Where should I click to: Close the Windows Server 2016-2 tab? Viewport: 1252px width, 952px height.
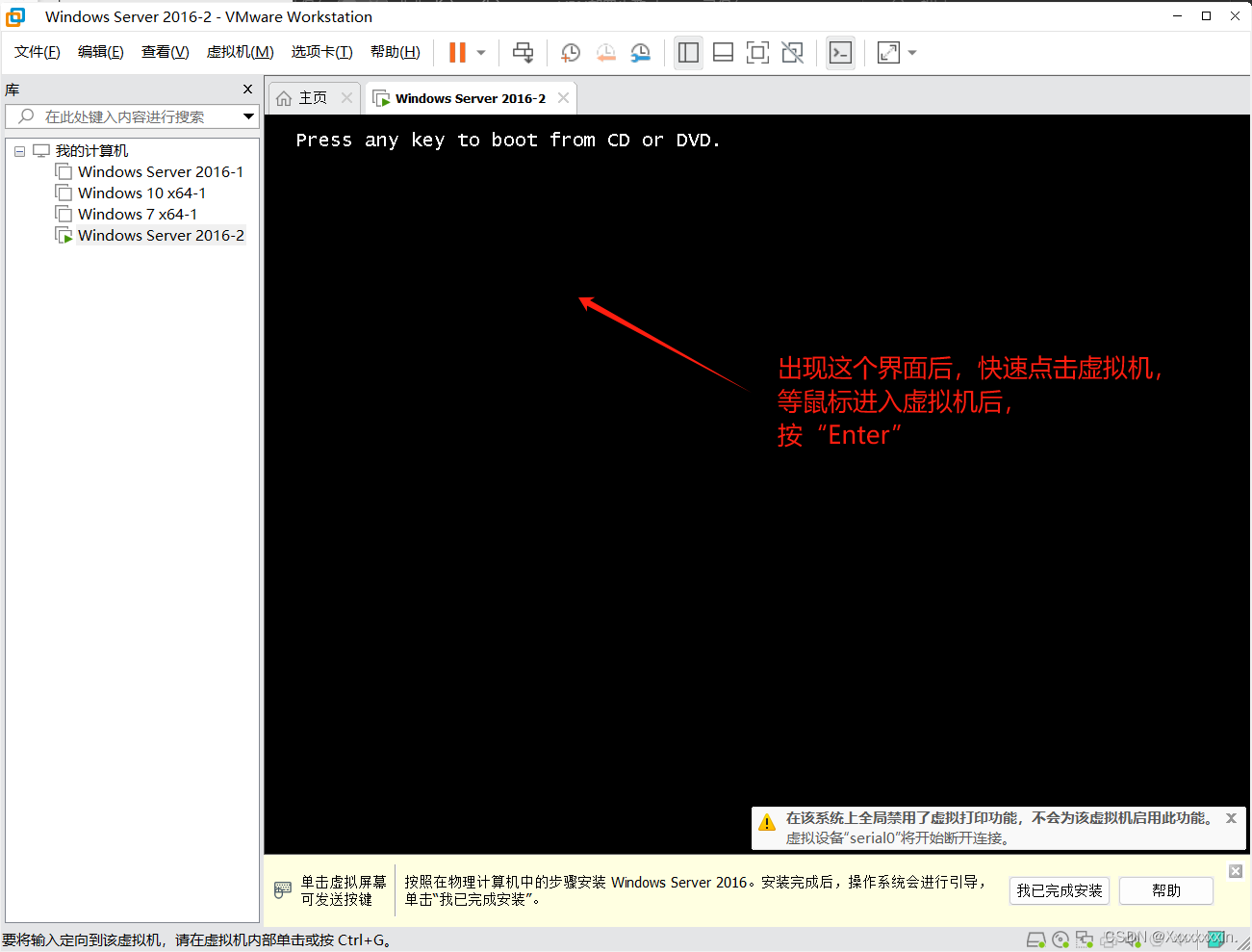coord(564,98)
